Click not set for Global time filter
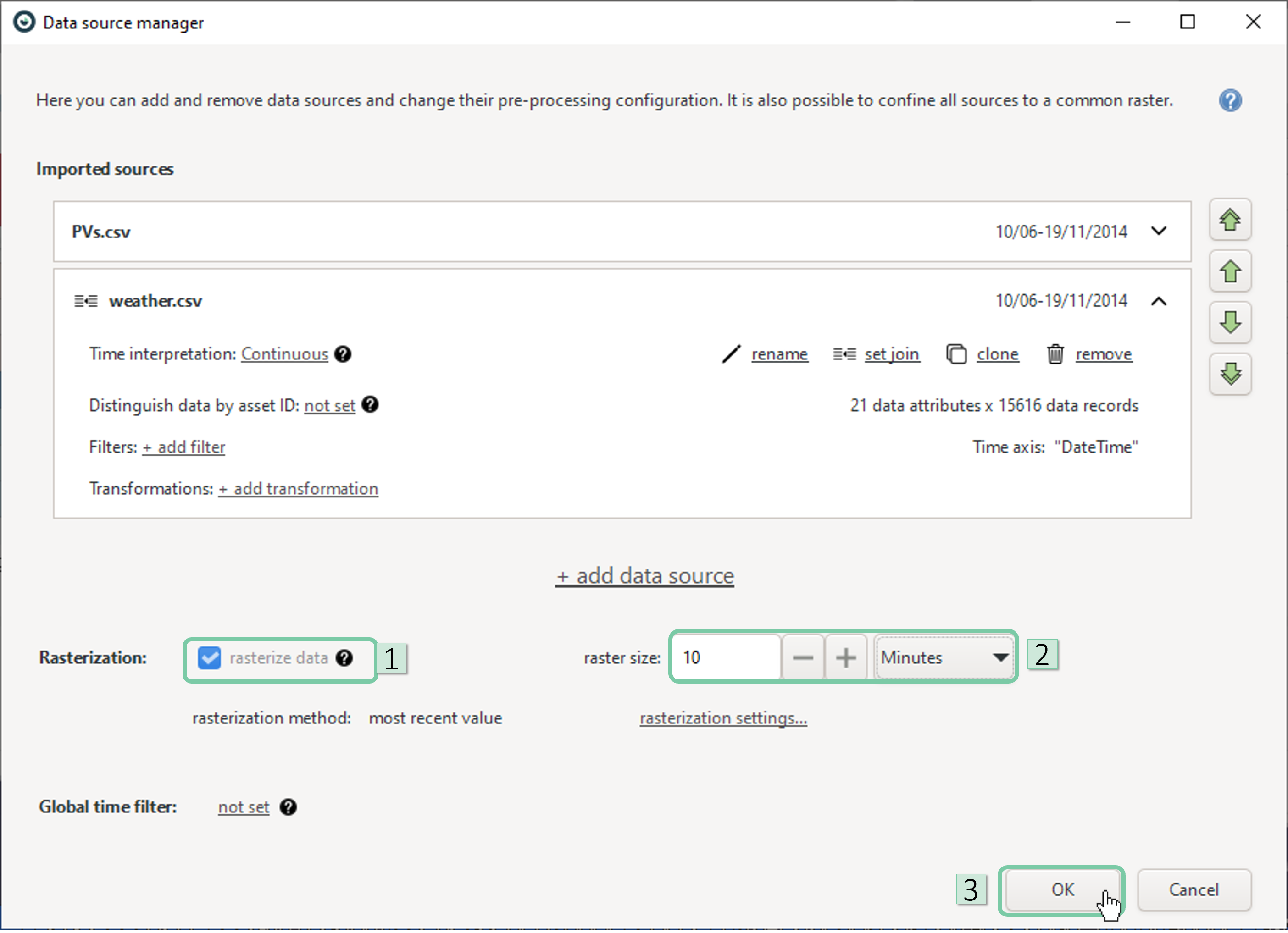The height and width of the screenshot is (933, 1288). 244,807
